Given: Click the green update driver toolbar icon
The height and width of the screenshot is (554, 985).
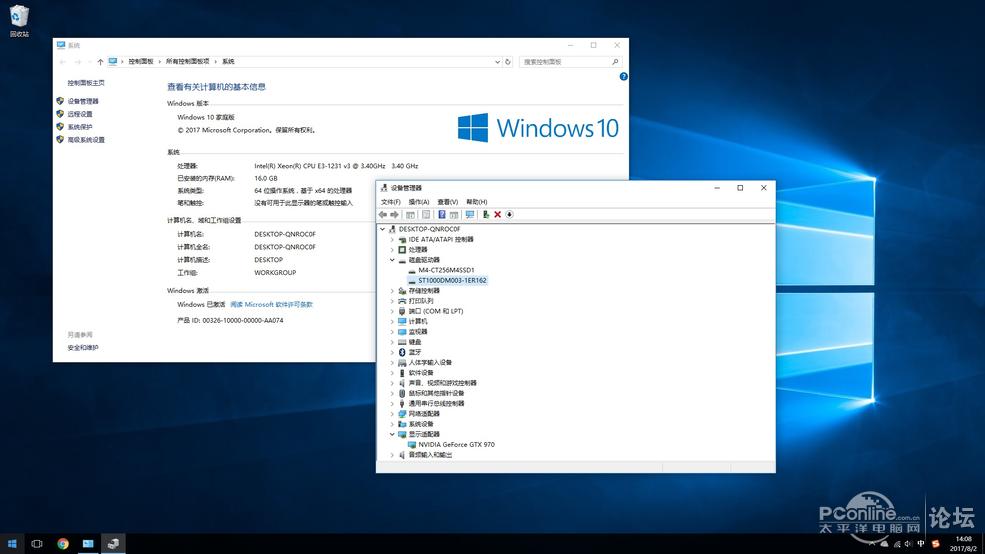Looking at the screenshot, I should 486,215.
